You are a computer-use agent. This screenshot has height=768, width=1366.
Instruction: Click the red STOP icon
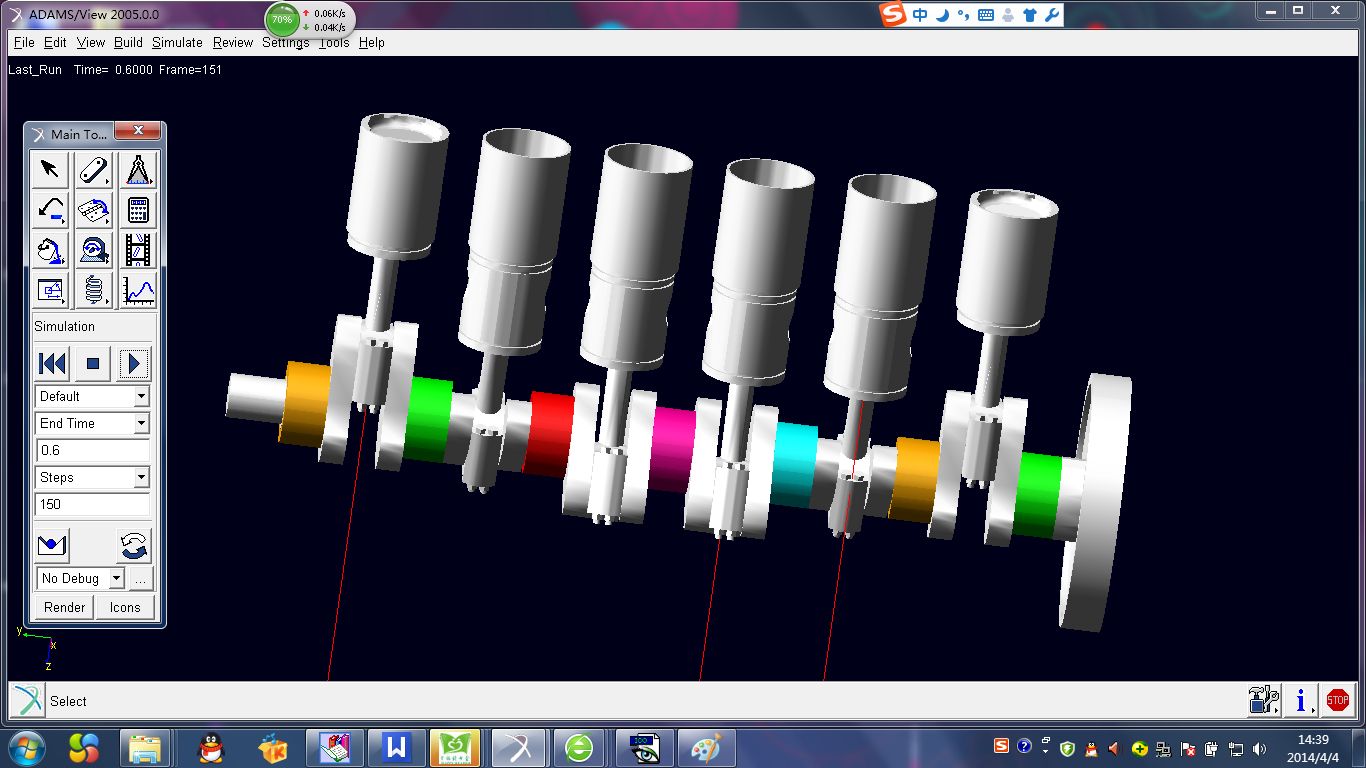pos(1337,701)
